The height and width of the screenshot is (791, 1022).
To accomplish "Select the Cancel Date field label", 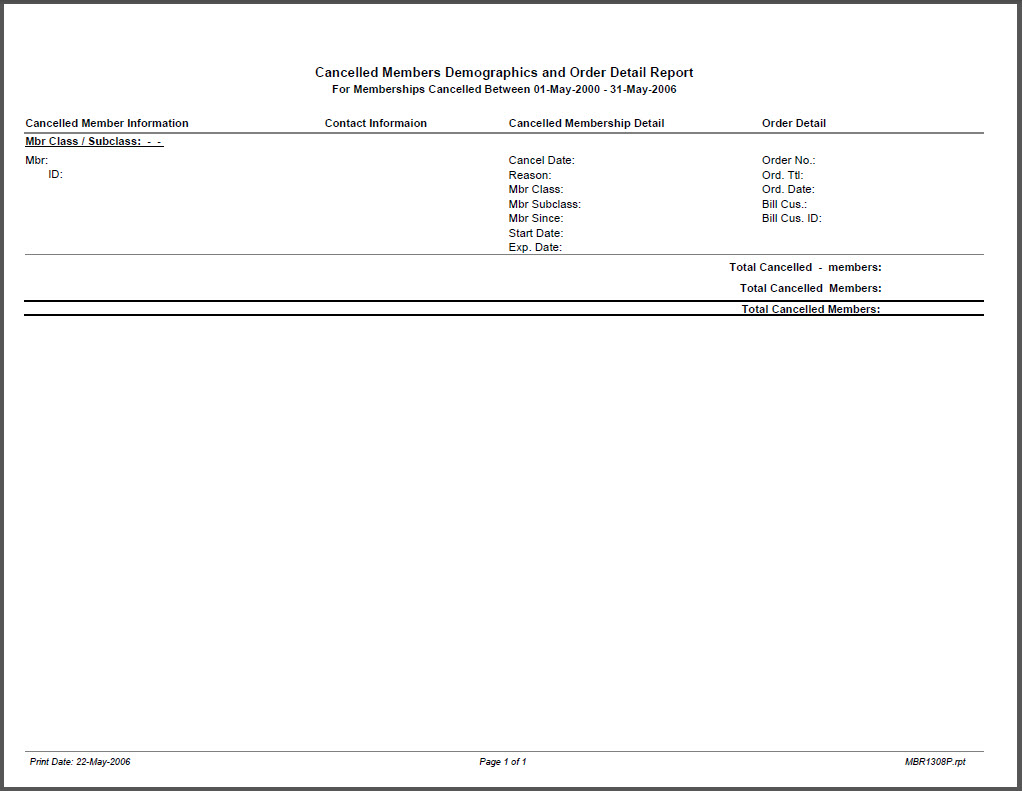I will point(541,160).
